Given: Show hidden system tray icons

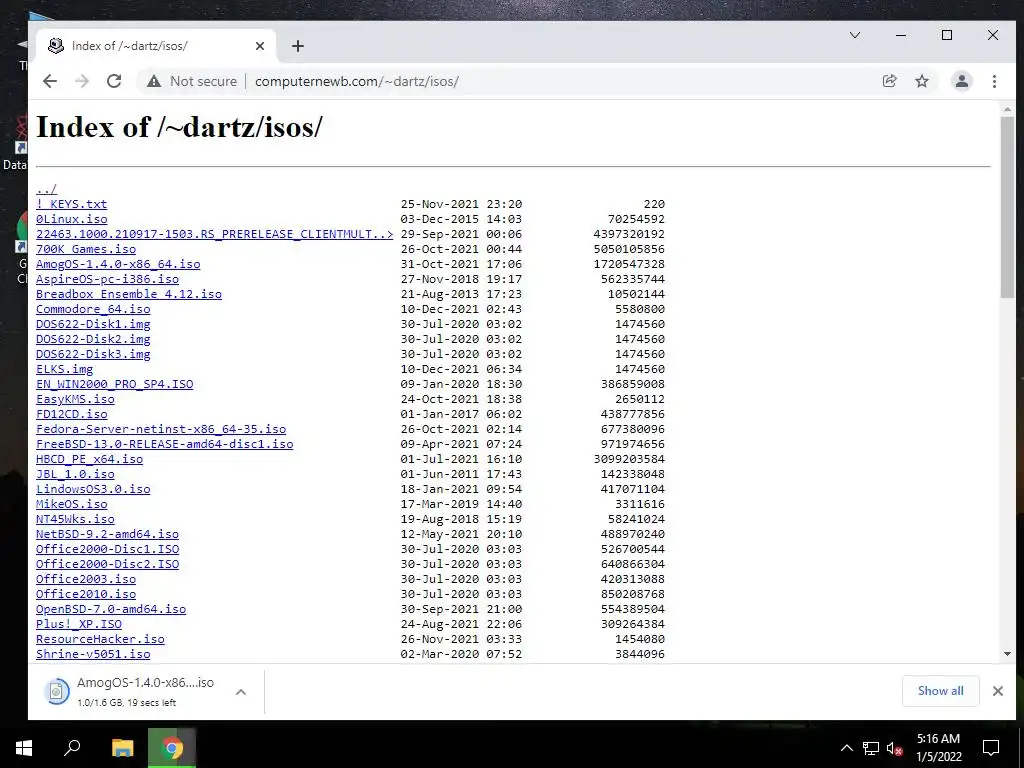Looking at the screenshot, I should pos(846,748).
